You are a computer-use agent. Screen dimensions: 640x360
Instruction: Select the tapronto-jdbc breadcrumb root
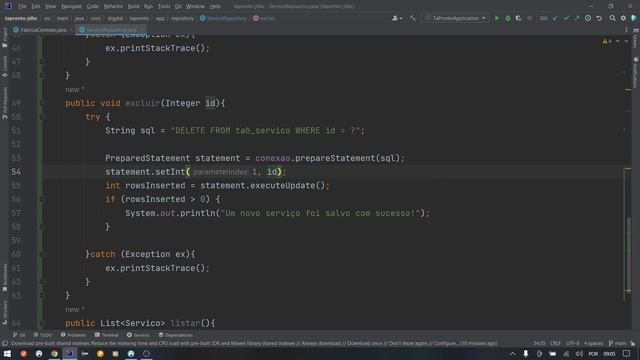21,18
